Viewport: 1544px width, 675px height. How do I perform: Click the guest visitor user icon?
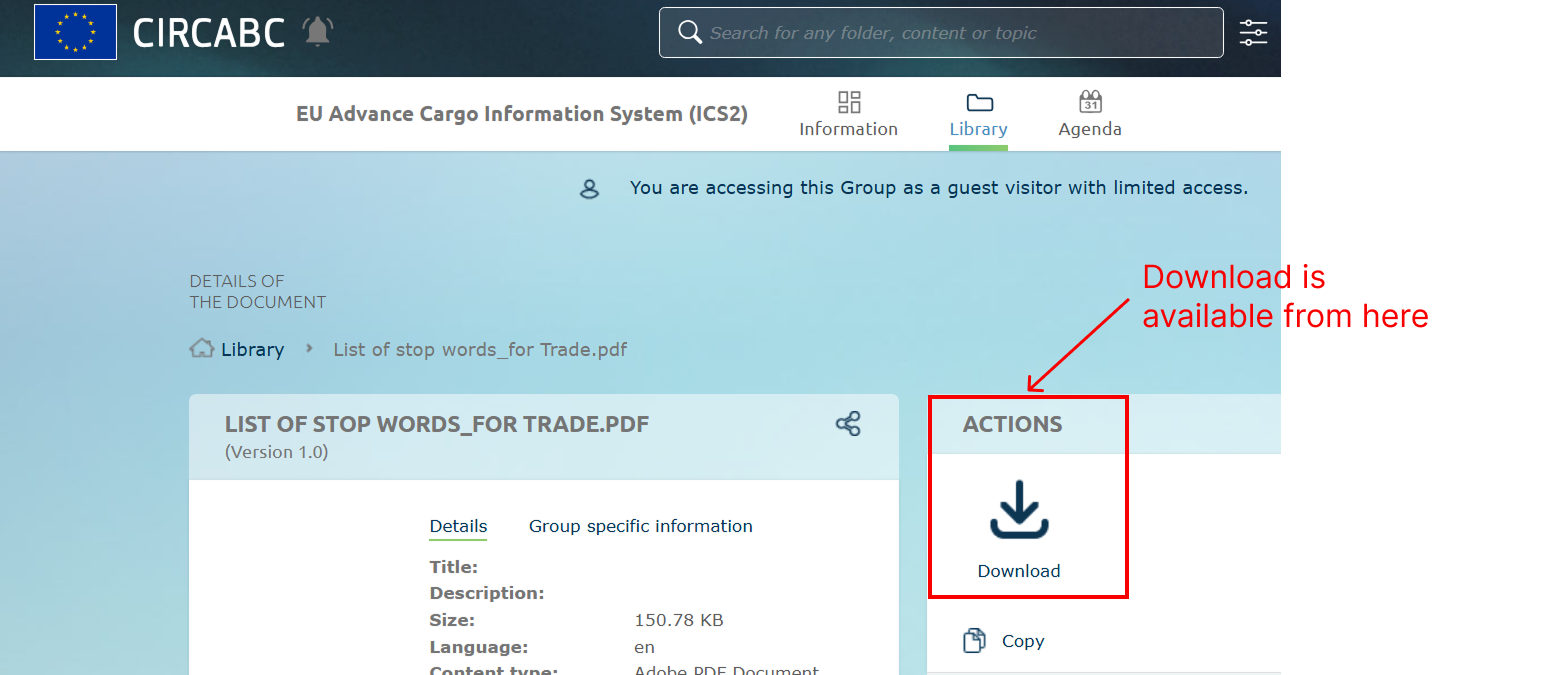[590, 189]
